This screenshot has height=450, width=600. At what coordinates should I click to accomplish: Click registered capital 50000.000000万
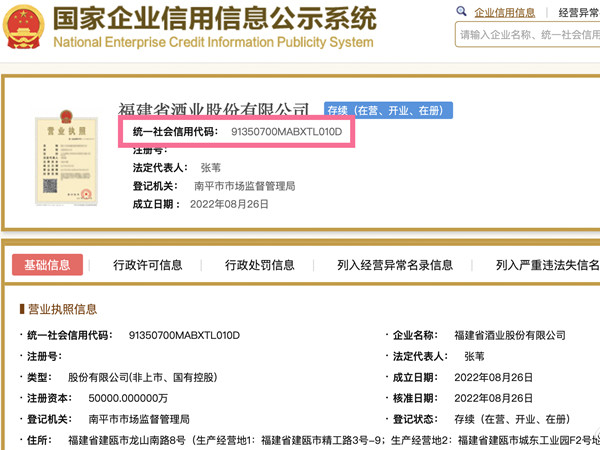point(128,398)
